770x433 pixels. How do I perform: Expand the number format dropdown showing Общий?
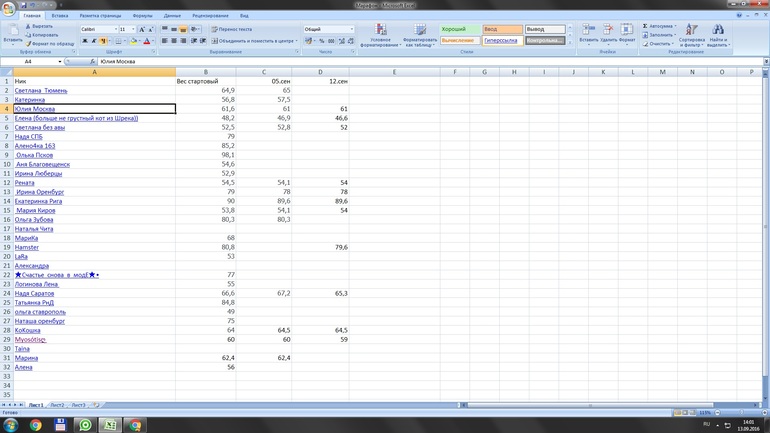pyautogui.click(x=352, y=29)
